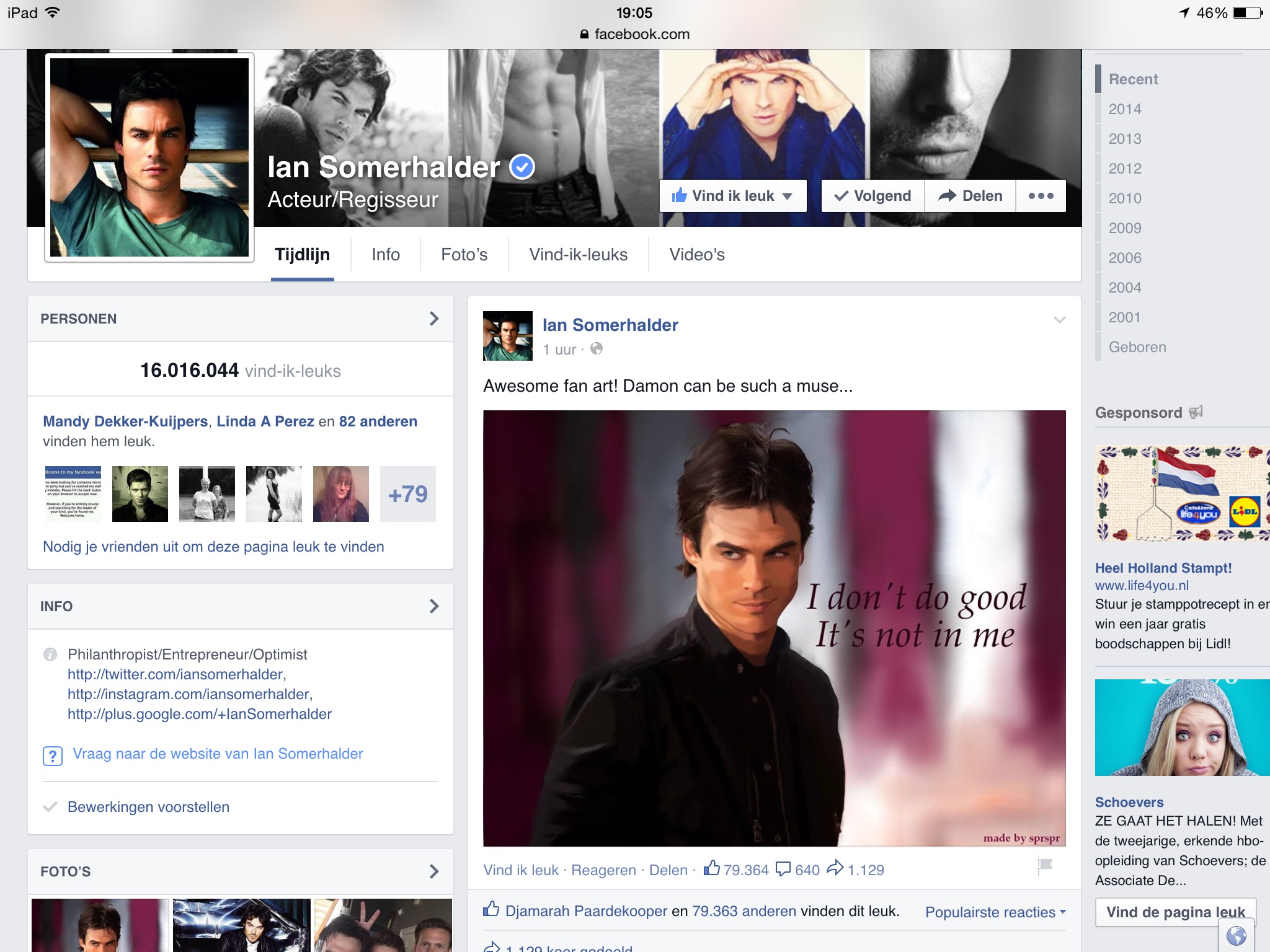Click Vind ik leuk under the post

[x=521, y=870]
